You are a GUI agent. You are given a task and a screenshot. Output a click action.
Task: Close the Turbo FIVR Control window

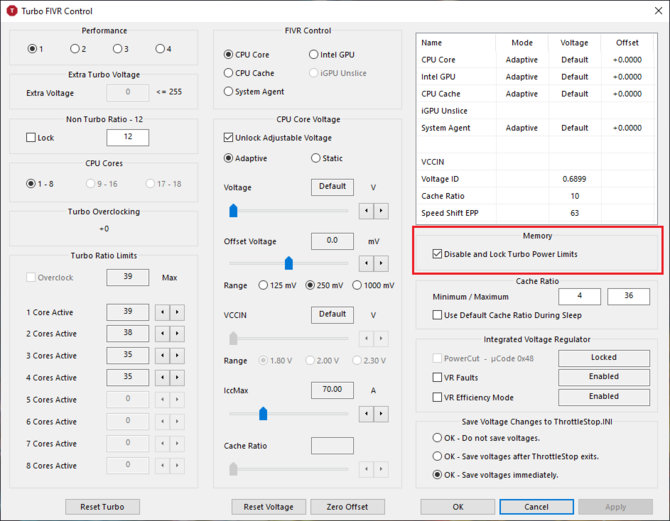click(658, 11)
